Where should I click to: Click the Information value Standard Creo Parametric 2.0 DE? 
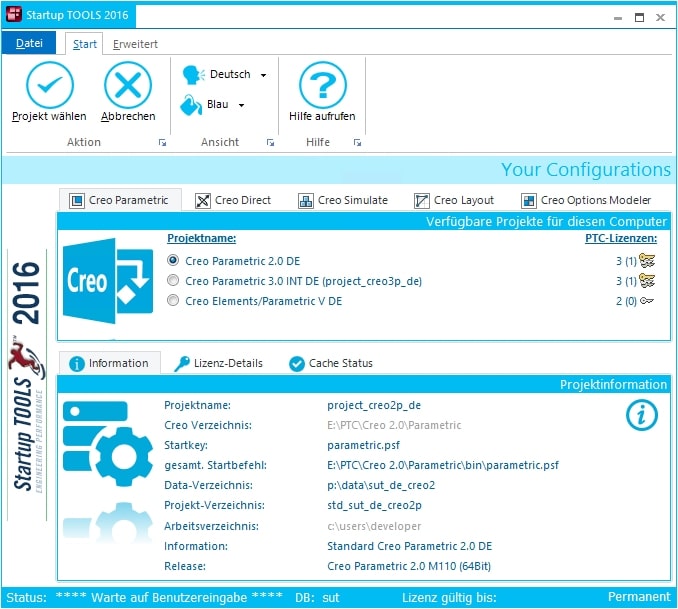[x=410, y=546]
